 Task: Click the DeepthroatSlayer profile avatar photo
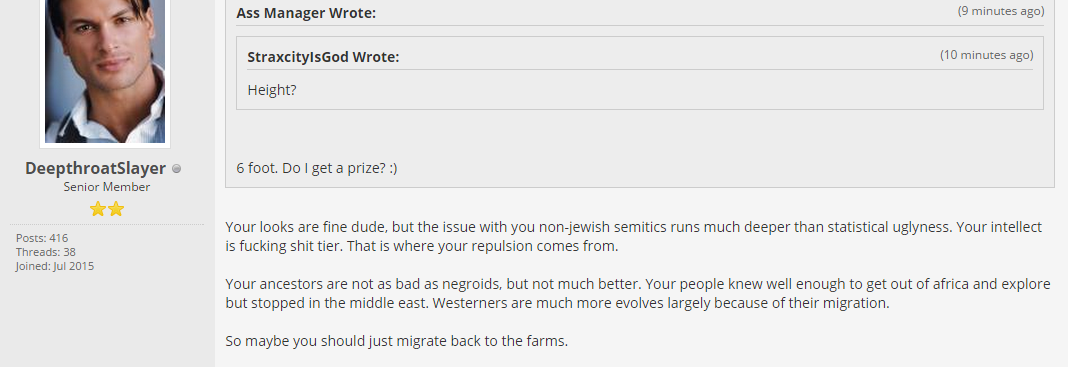coord(105,71)
